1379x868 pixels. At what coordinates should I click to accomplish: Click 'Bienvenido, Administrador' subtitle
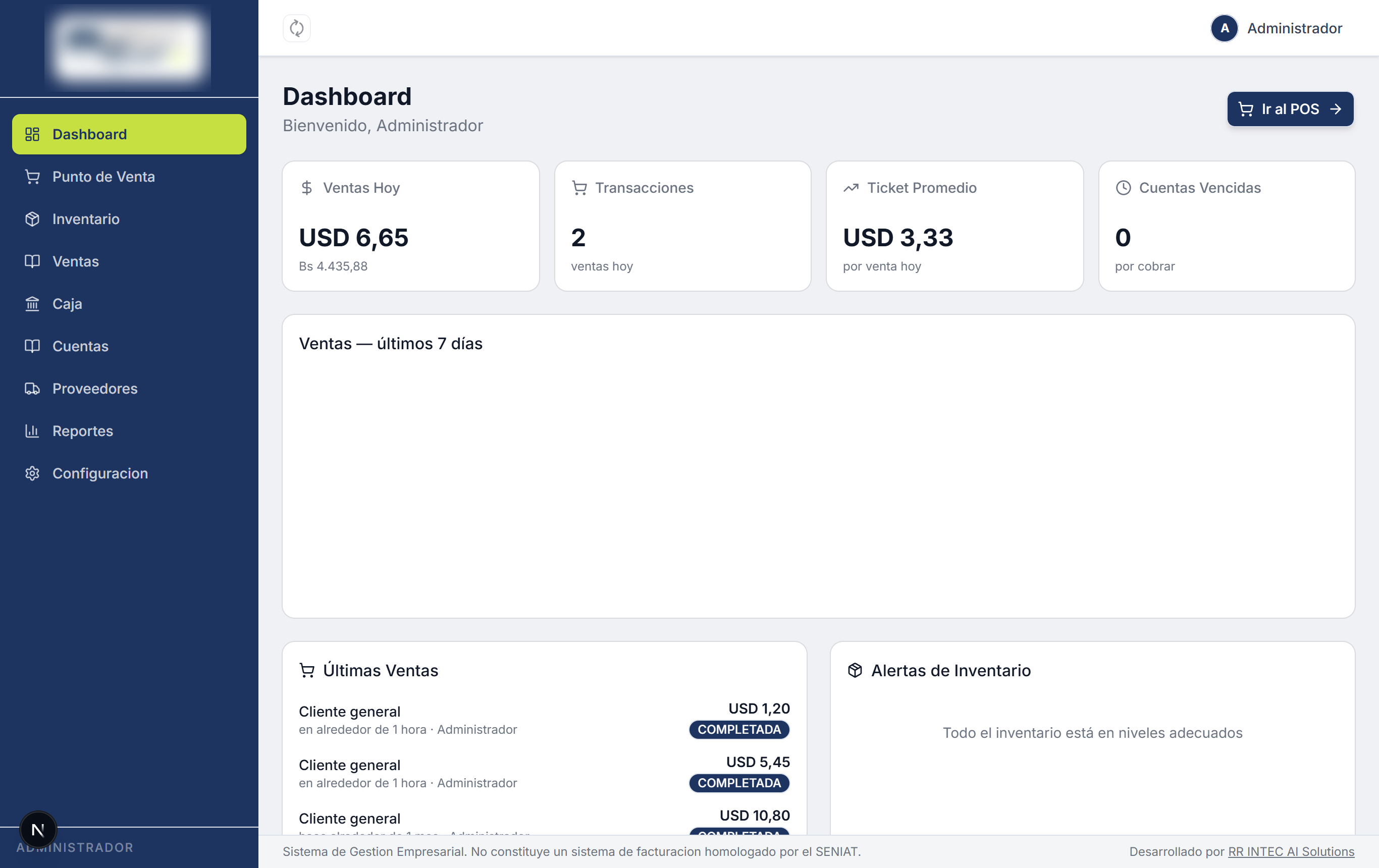pos(383,125)
